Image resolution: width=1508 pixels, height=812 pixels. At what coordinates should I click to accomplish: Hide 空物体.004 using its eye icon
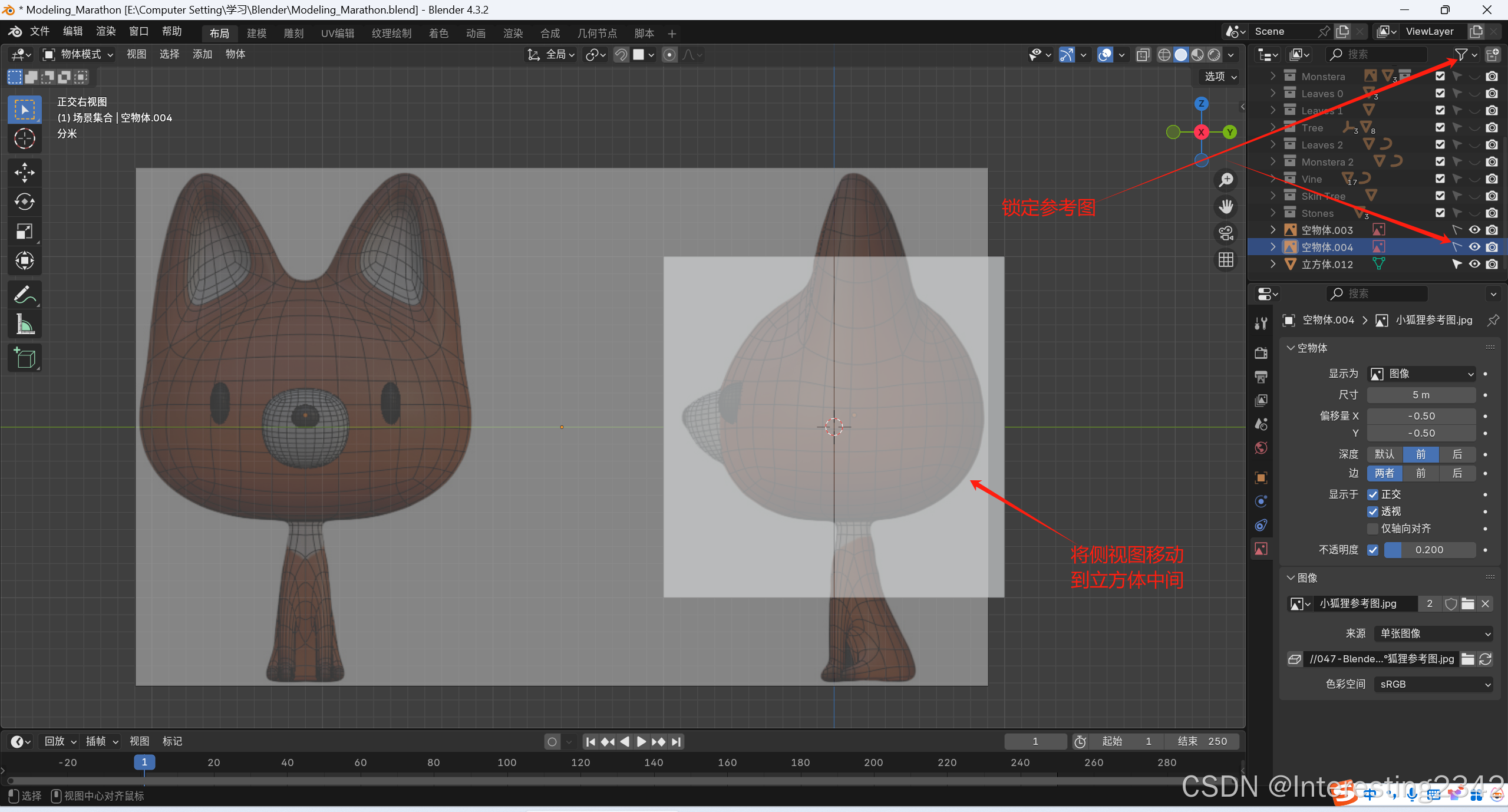click(x=1474, y=247)
